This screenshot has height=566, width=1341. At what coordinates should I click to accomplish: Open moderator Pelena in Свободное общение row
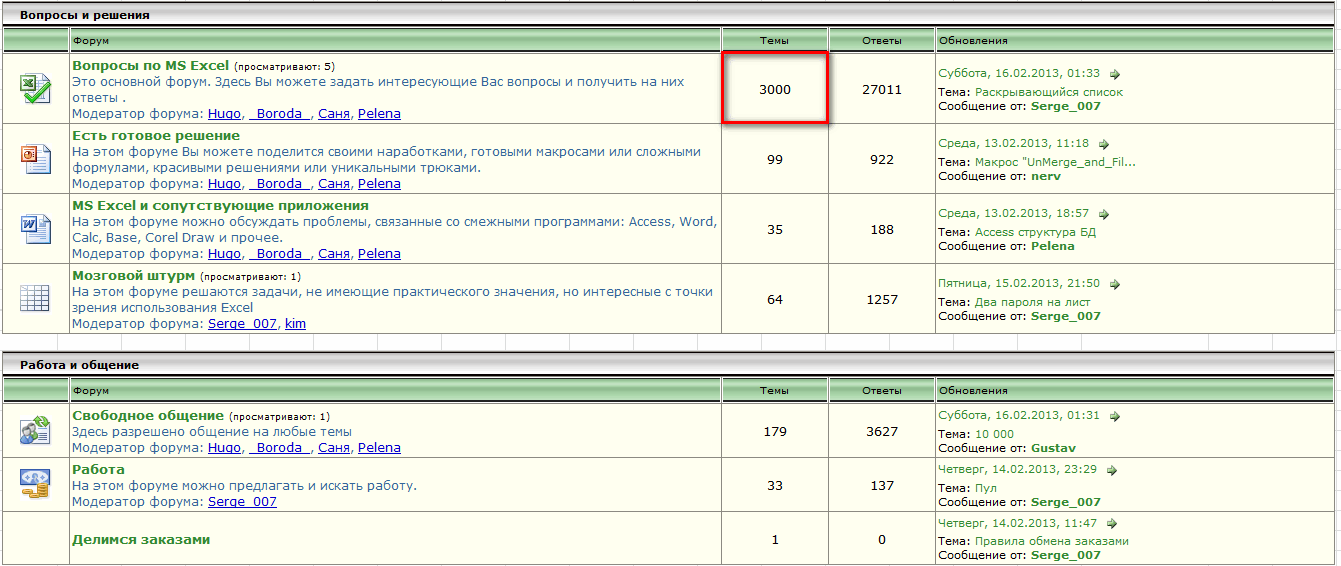coord(379,448)
